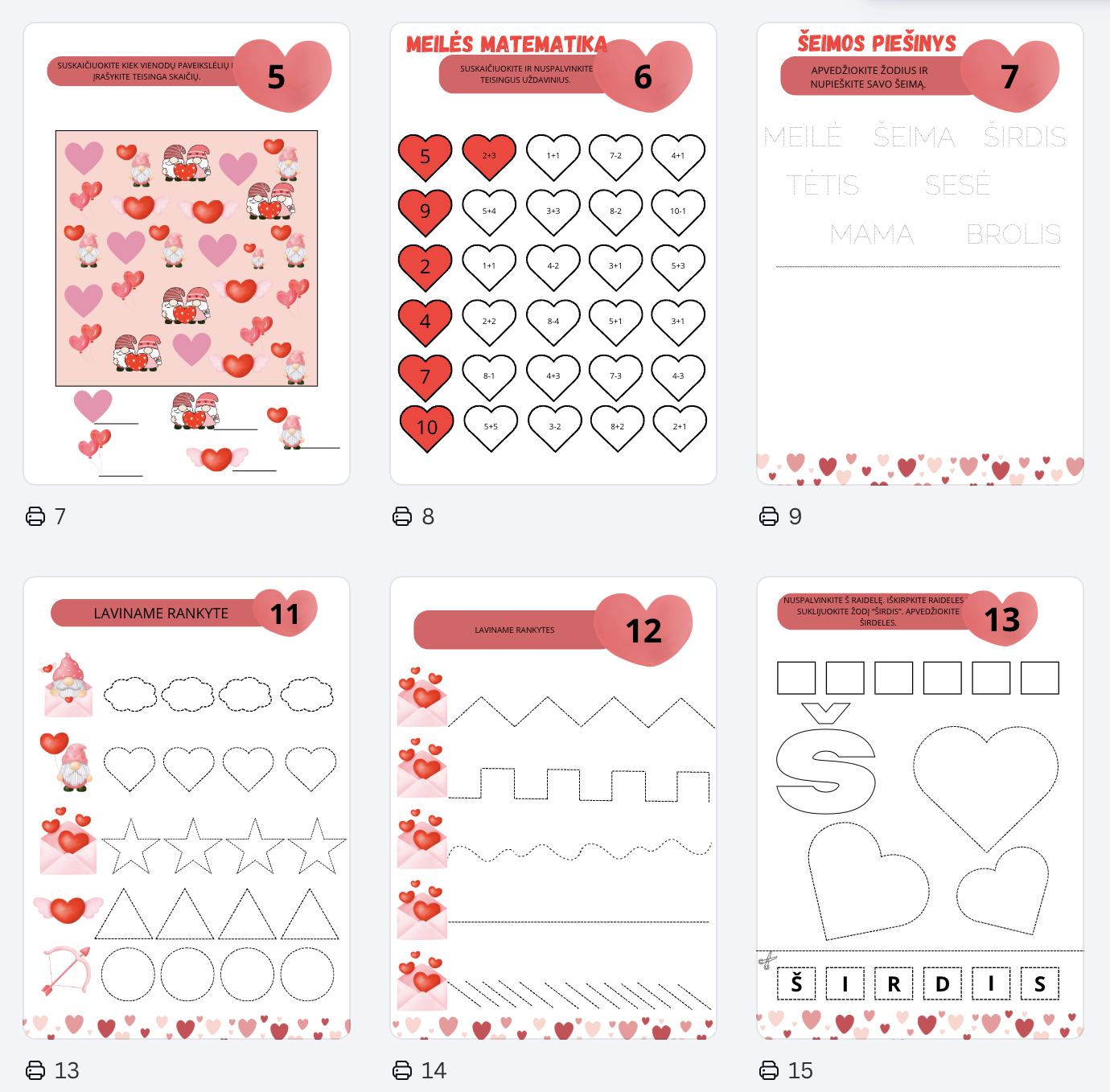The height and width of the screenshot is (1092, 1110).
Task: Open the page 11 Laviname Rankyte thumbnail
Action: 187,807
